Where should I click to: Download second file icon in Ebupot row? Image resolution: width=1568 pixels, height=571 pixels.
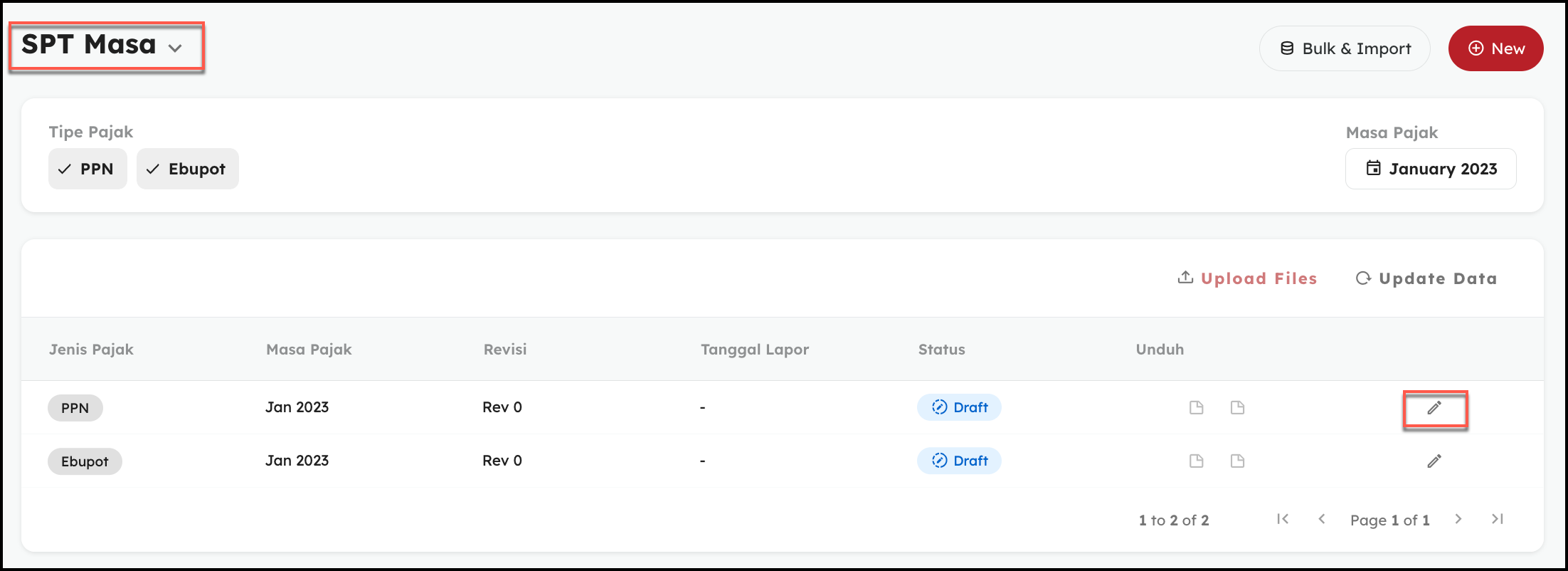click(x=1238, y=461)
